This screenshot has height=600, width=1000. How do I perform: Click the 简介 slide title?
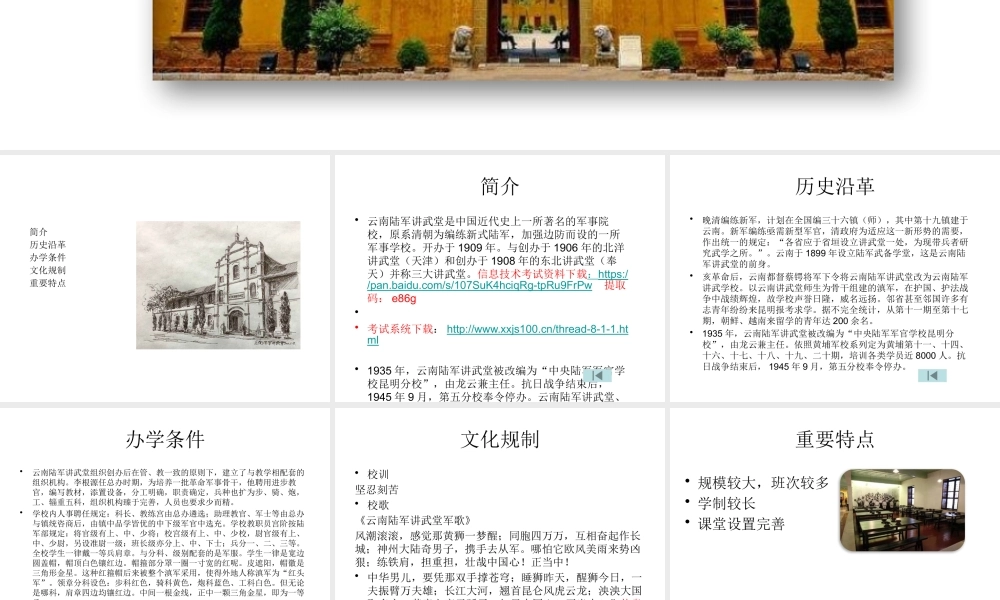498,186
